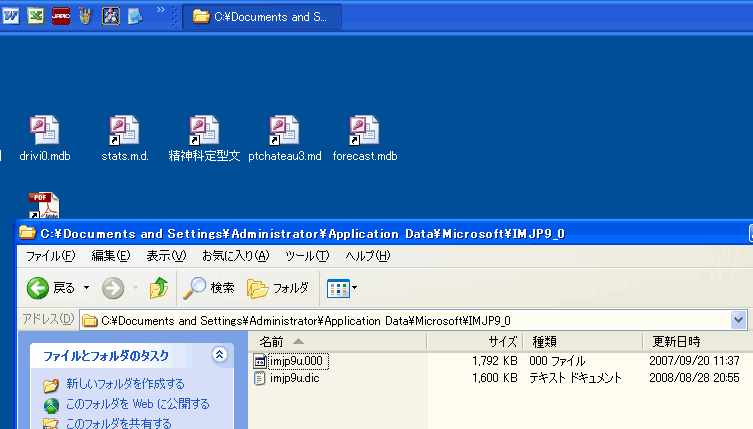753x429 pixels.
Task: Collapse the File and Folder Tasks panel
Action: (x=219, y=355)
